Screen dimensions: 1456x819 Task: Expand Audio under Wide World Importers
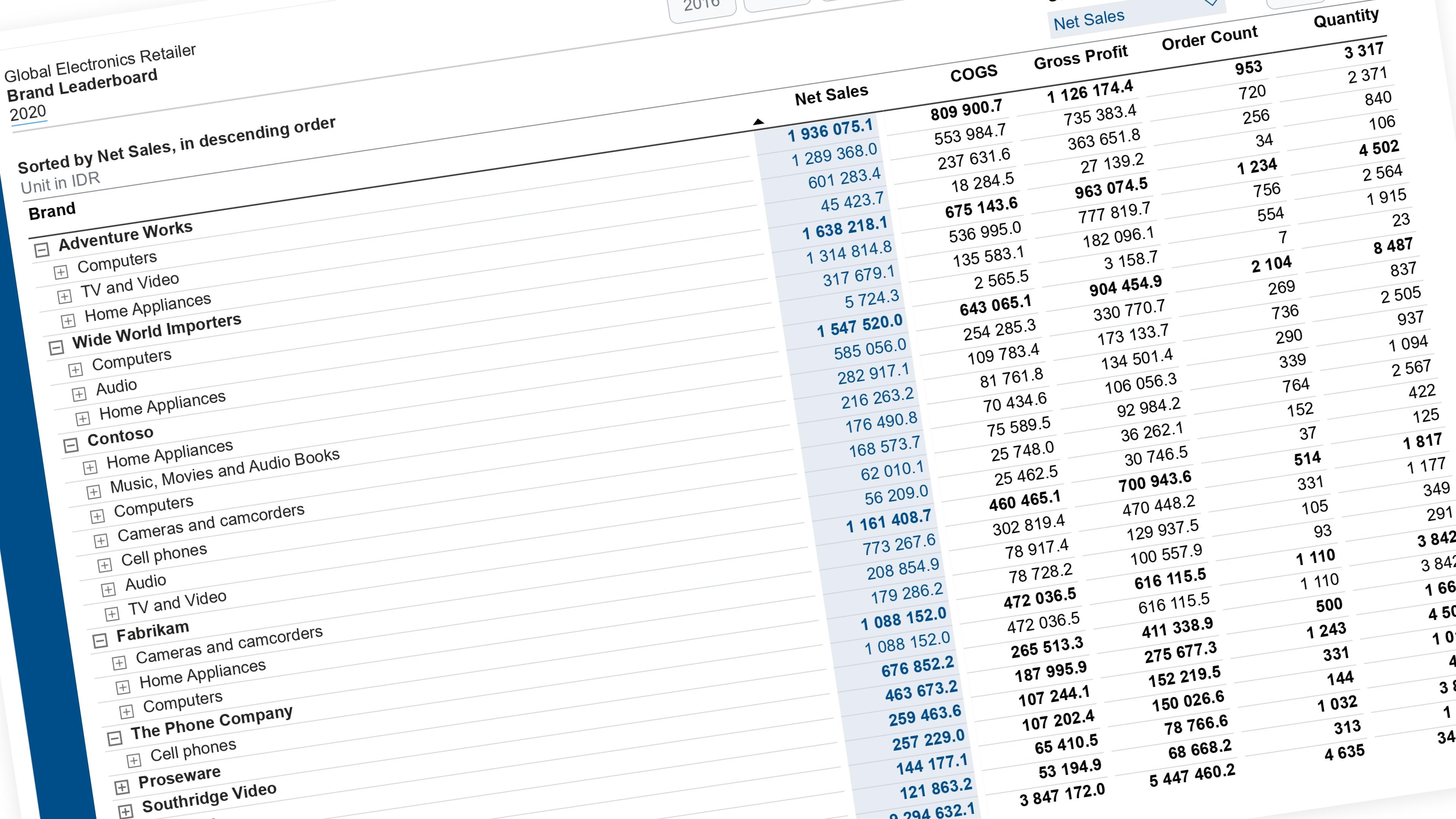[x=79, y=394]
